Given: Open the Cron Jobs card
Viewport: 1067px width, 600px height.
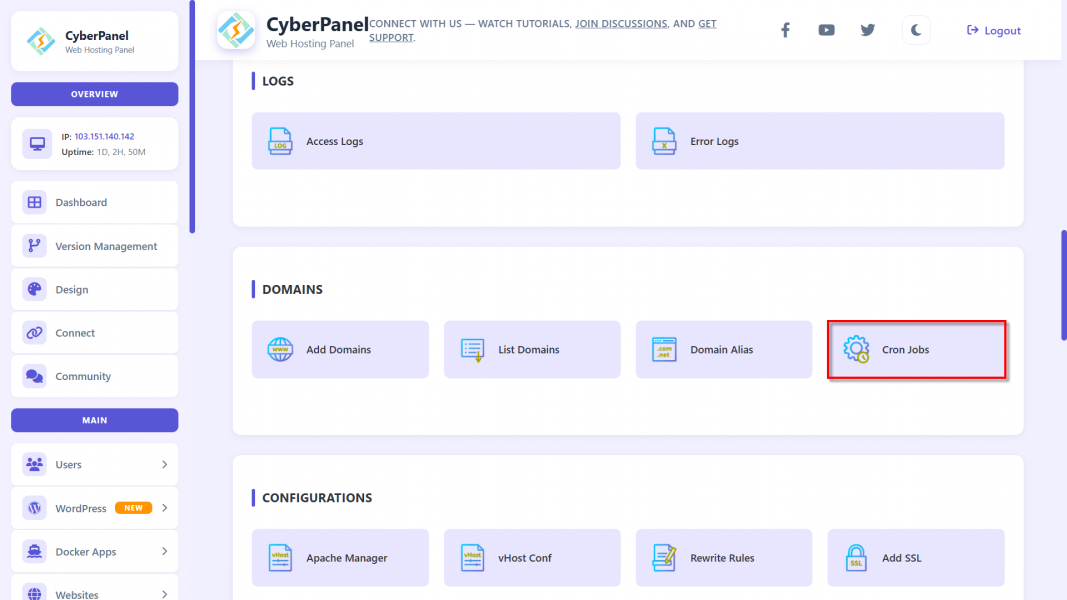Looking at the screenshot, I should 916,350.
